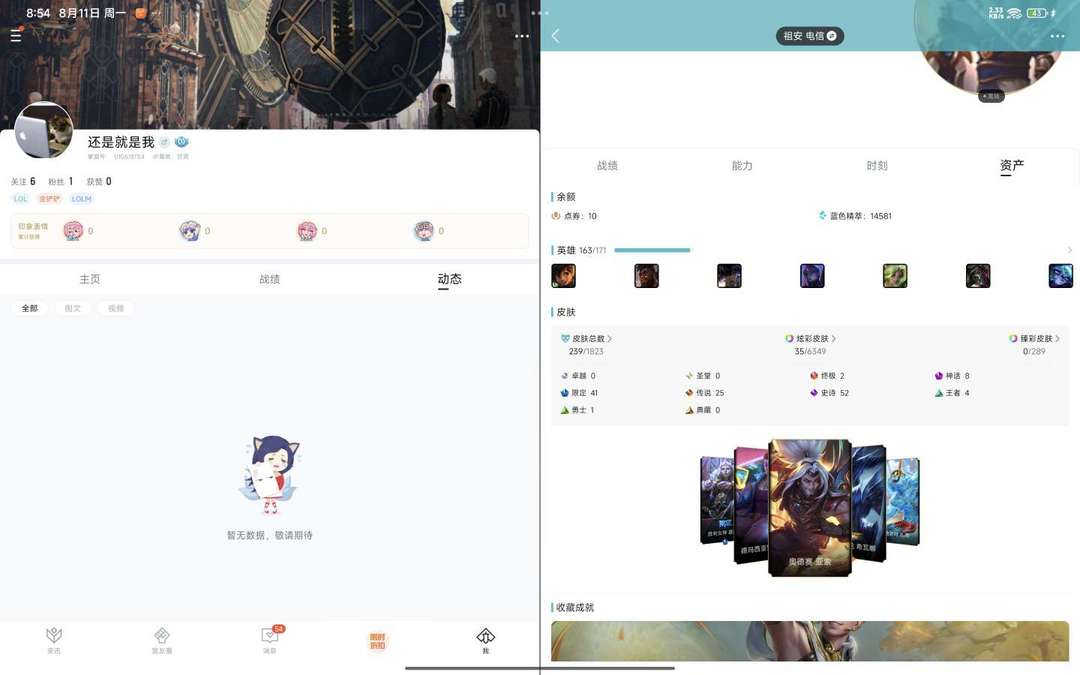Open the right pane's three-dot menu
1080x675 pixels.
[1057, 36]
